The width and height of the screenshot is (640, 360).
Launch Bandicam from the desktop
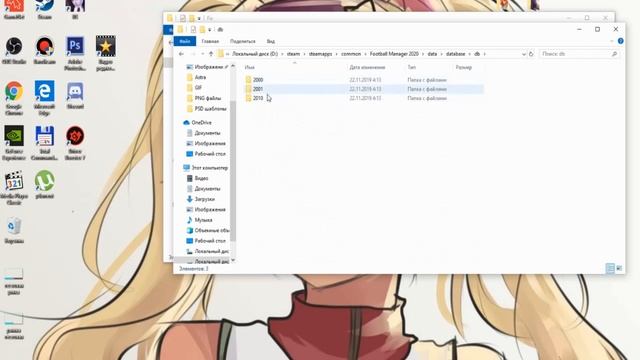(x=44, y=51)
